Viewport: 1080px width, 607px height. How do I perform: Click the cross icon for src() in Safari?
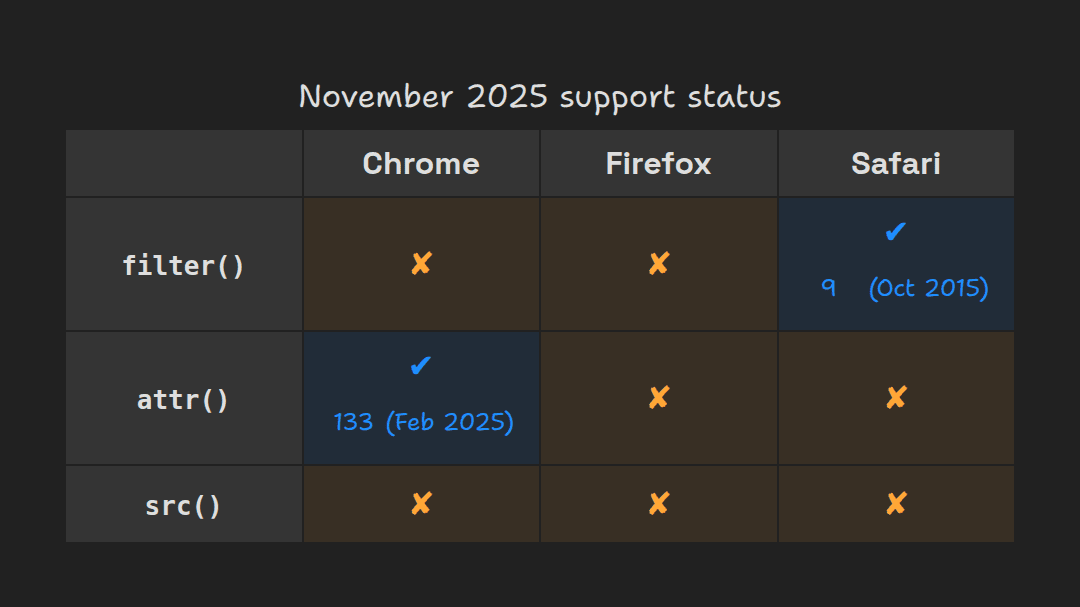point(895,504)
